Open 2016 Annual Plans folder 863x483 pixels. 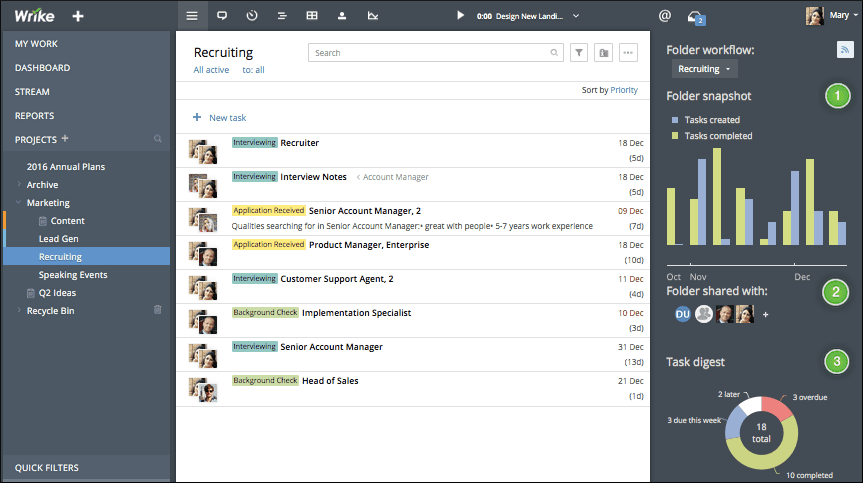[x=65, y=167]
